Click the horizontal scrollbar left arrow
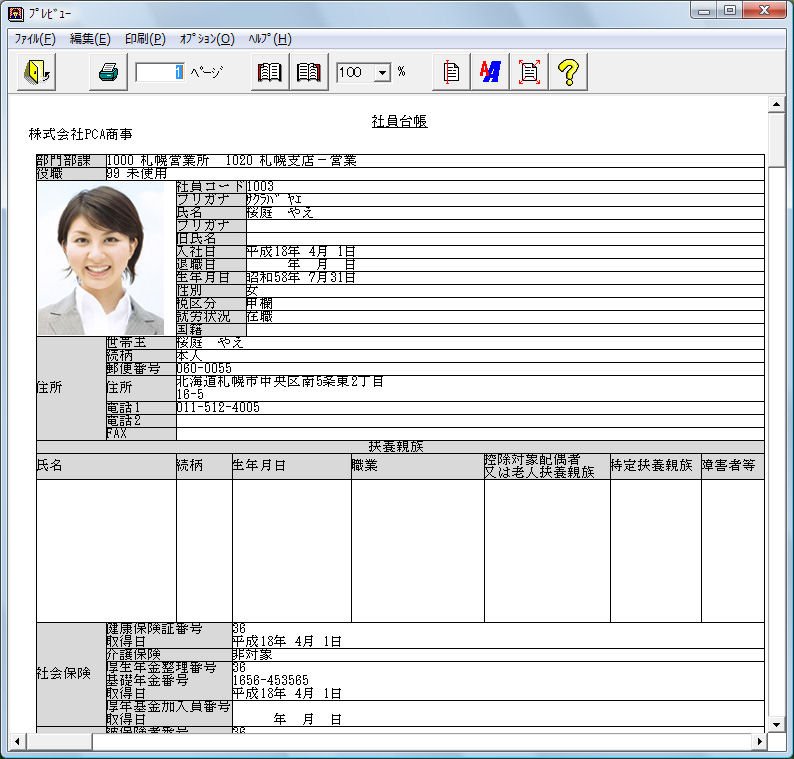The width and height of the screenshot is (794, 759). click(17, 742)
